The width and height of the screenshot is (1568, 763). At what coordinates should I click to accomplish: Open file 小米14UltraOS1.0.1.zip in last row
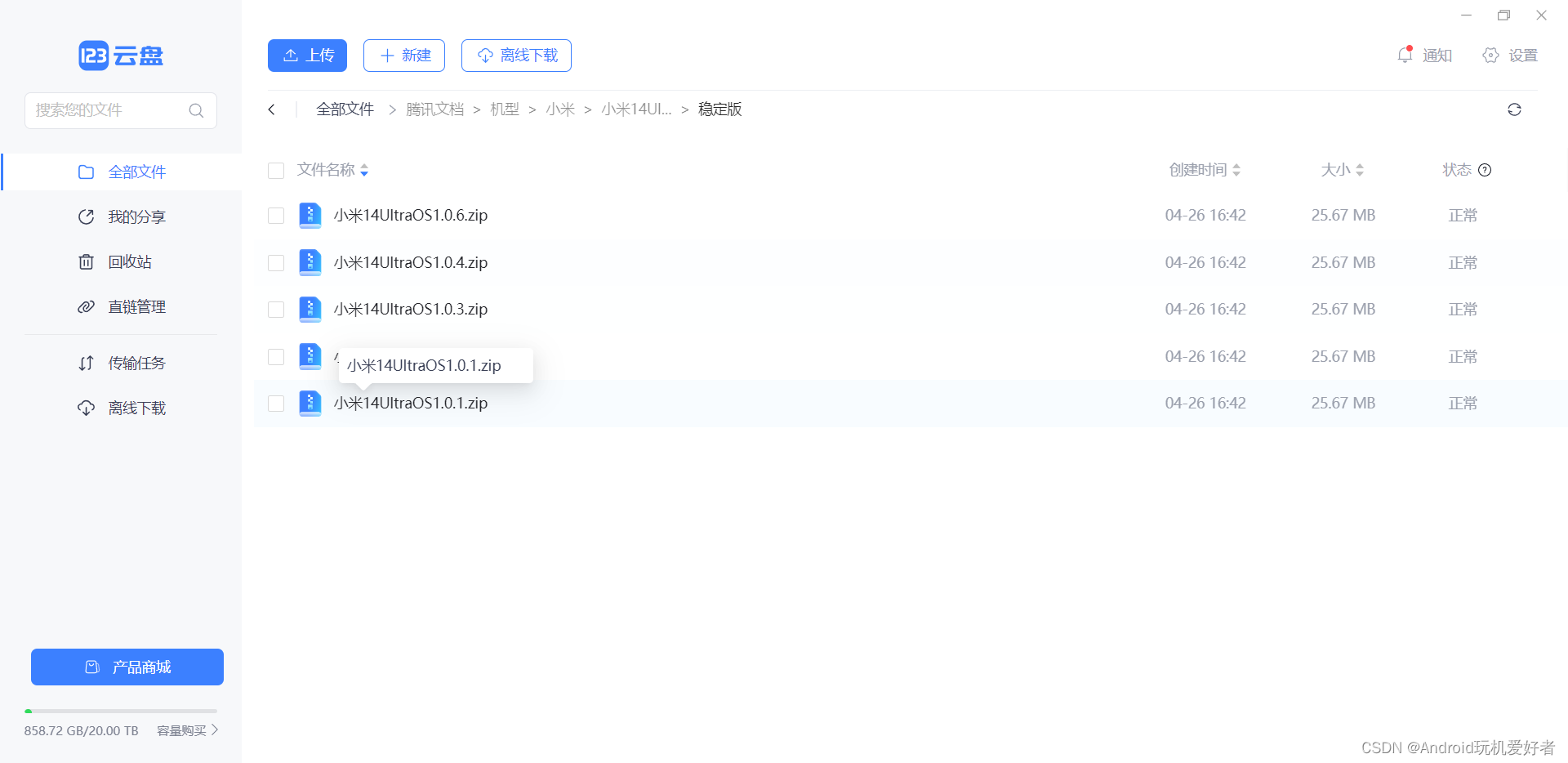pos(411,404)
